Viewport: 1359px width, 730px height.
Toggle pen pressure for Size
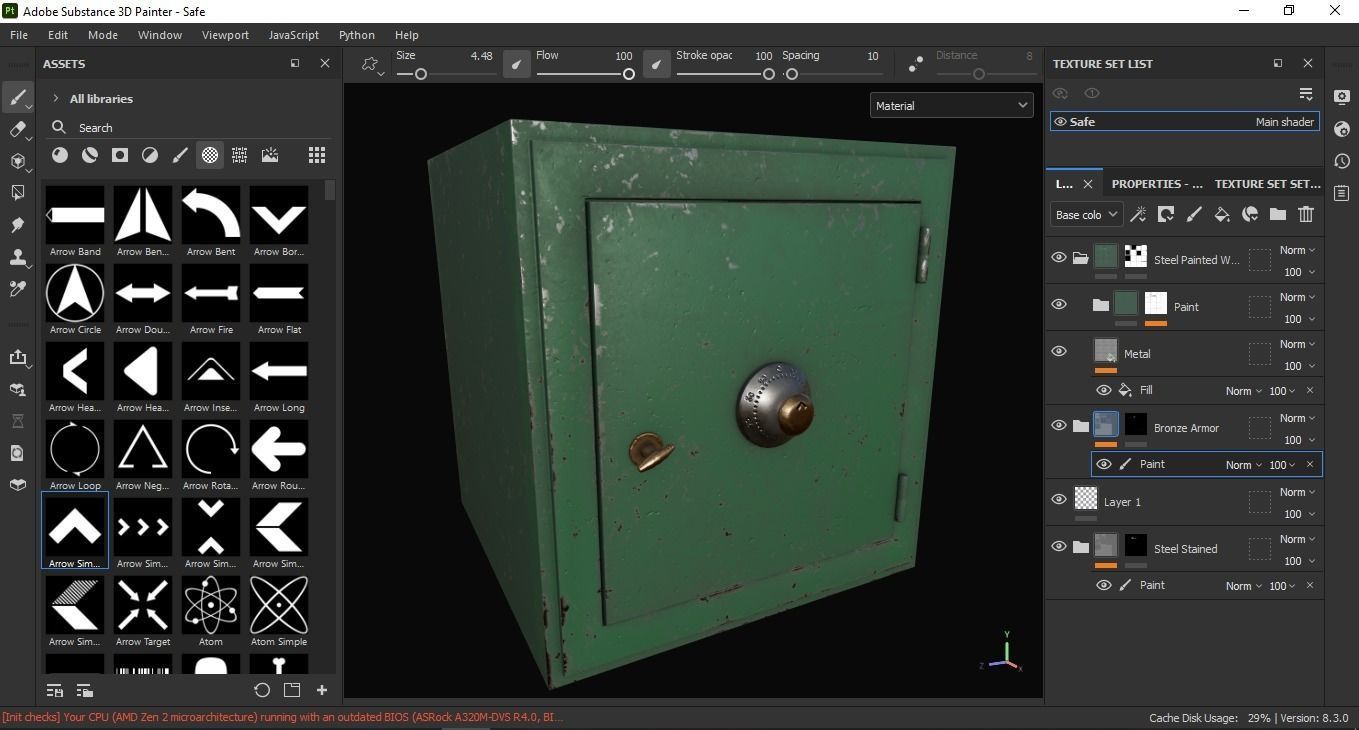click(x=516, y=64)
